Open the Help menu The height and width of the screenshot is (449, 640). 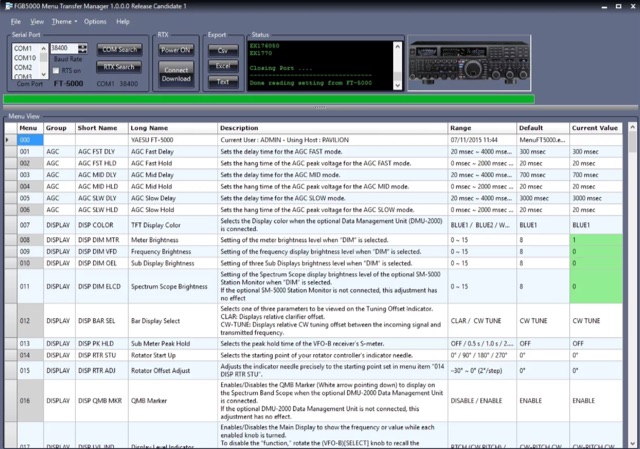(x=123, y=20)
